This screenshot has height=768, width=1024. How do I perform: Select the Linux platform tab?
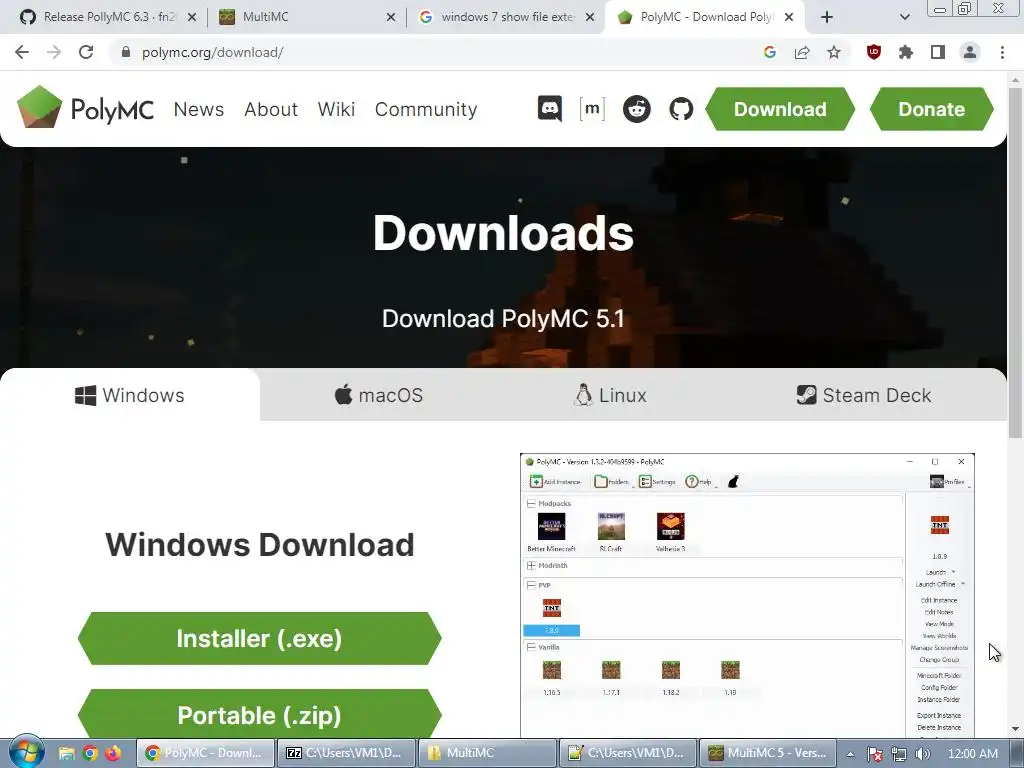(x=610, y=395)
